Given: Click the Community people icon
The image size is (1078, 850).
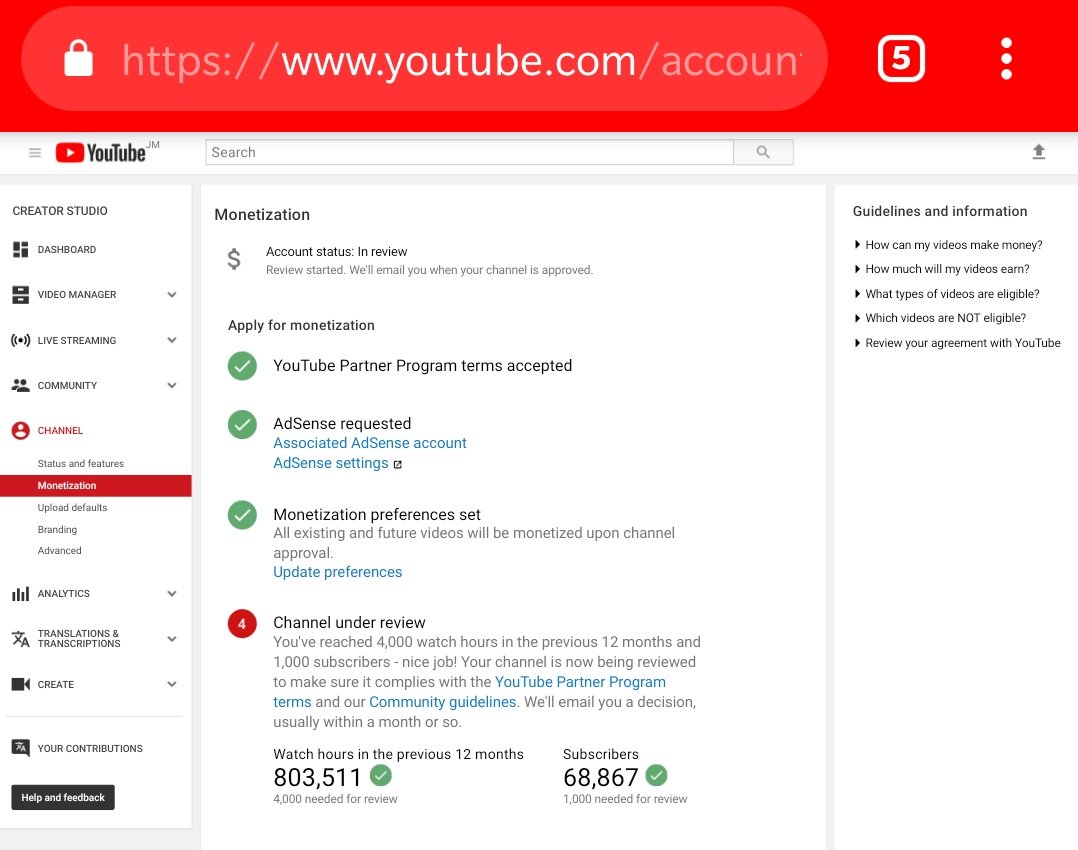Looking at the screenshot, I should click(21, 386).
